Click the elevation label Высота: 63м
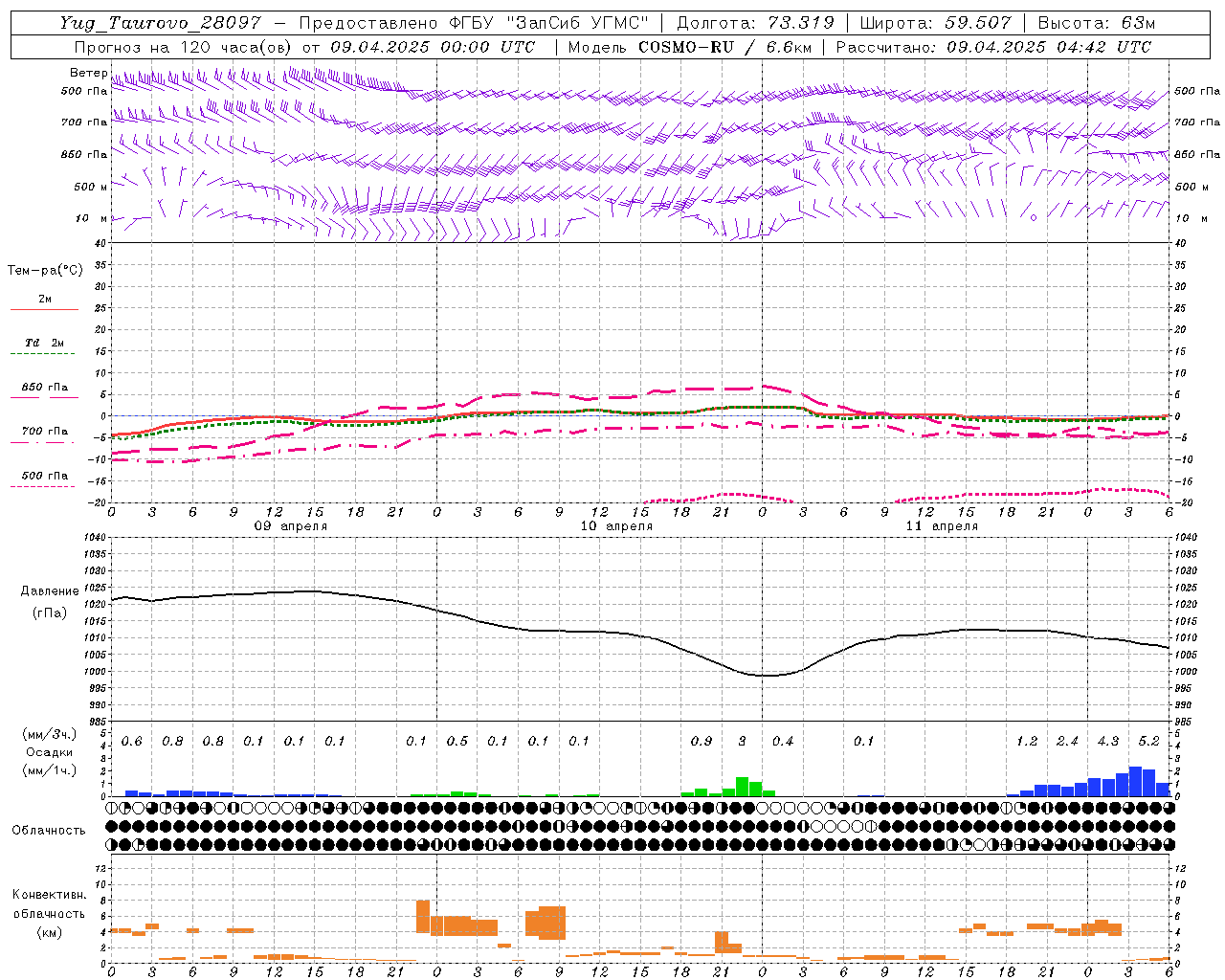This screenshot has height=980, width=1225. click(x=1097, y=23)
